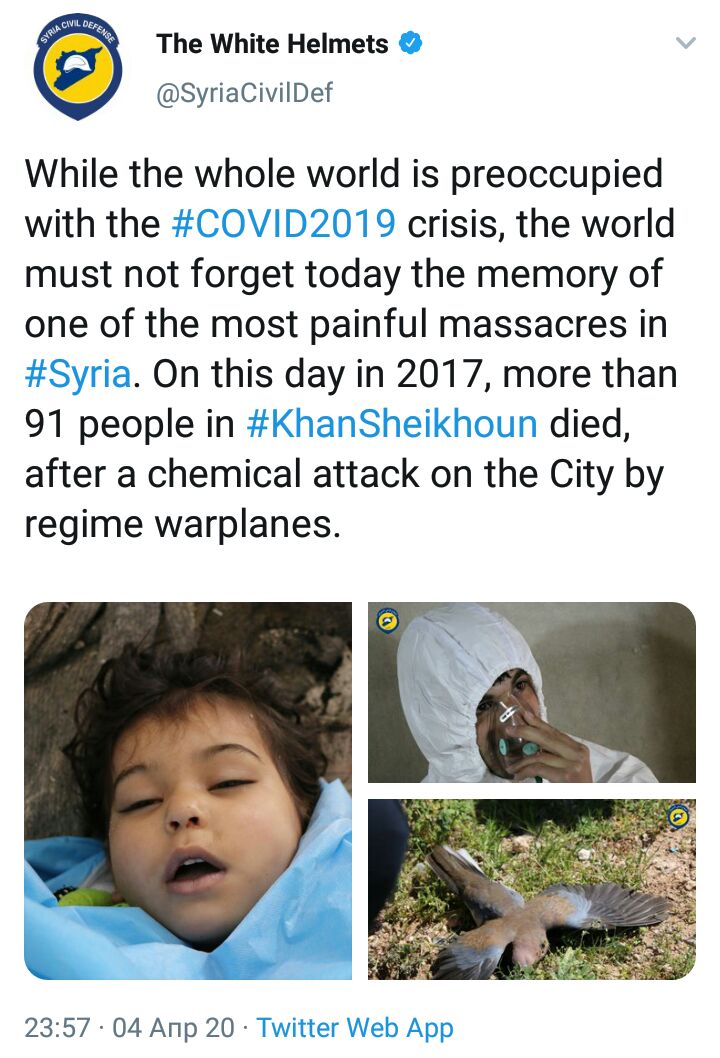The width and height of the screenshot is (720, 1058).
Task: Open The White Helmets display name
Action: (272, 44)
